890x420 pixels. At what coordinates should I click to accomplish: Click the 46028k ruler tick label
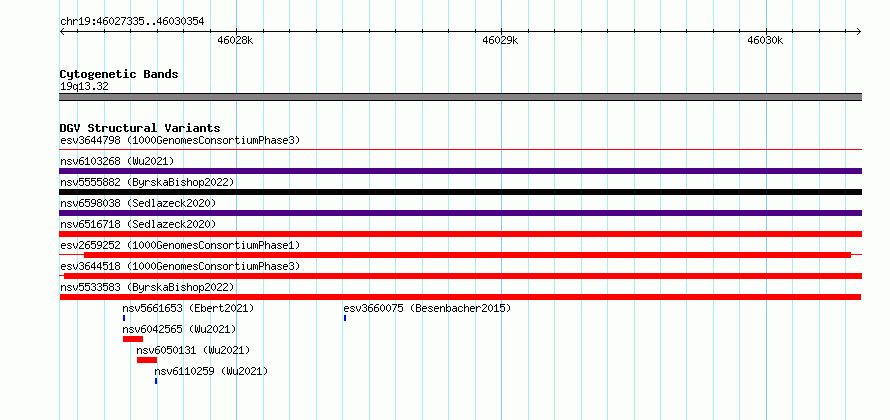[x=236, y=40]
